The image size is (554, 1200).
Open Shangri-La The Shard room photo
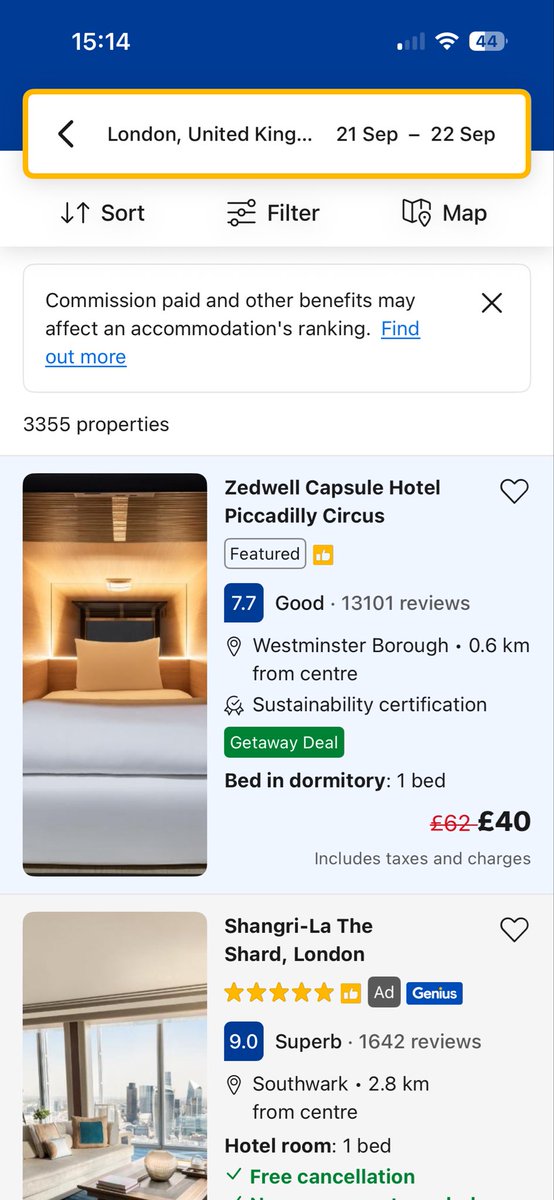[x=115, y=1056]
